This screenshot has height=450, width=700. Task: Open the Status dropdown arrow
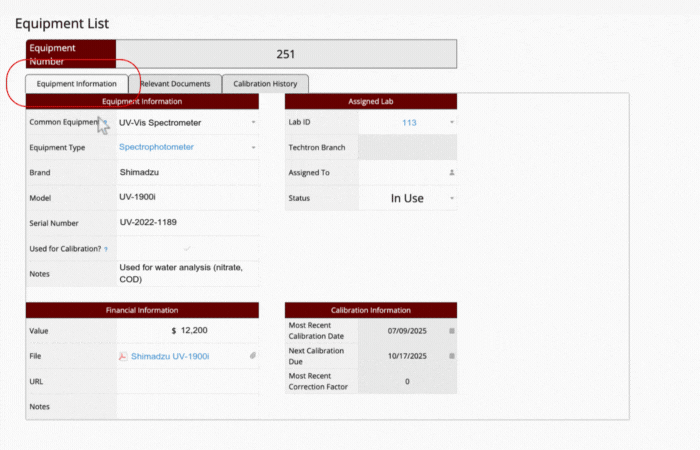[451, 198]
